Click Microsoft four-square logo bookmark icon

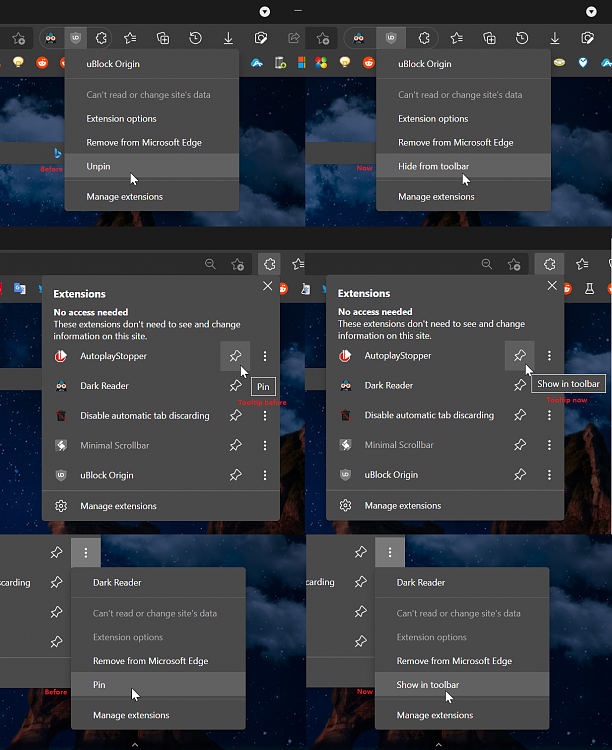301,62
